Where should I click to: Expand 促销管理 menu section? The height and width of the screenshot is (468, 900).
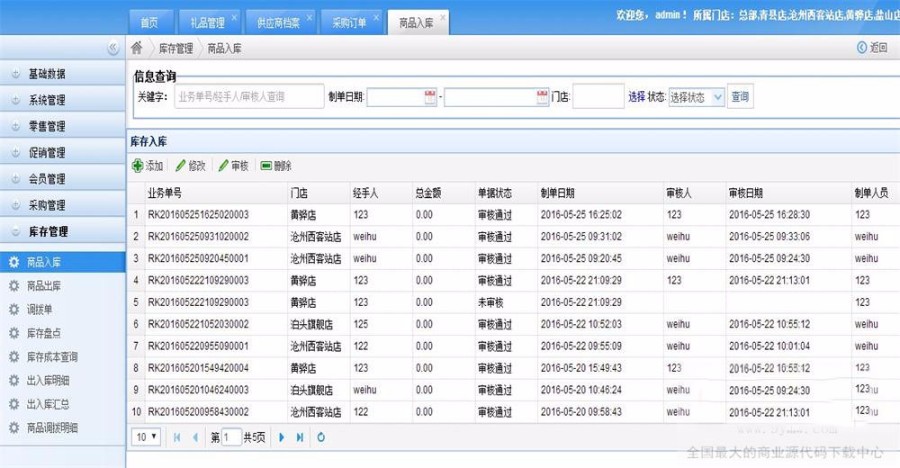click(63, 153)
